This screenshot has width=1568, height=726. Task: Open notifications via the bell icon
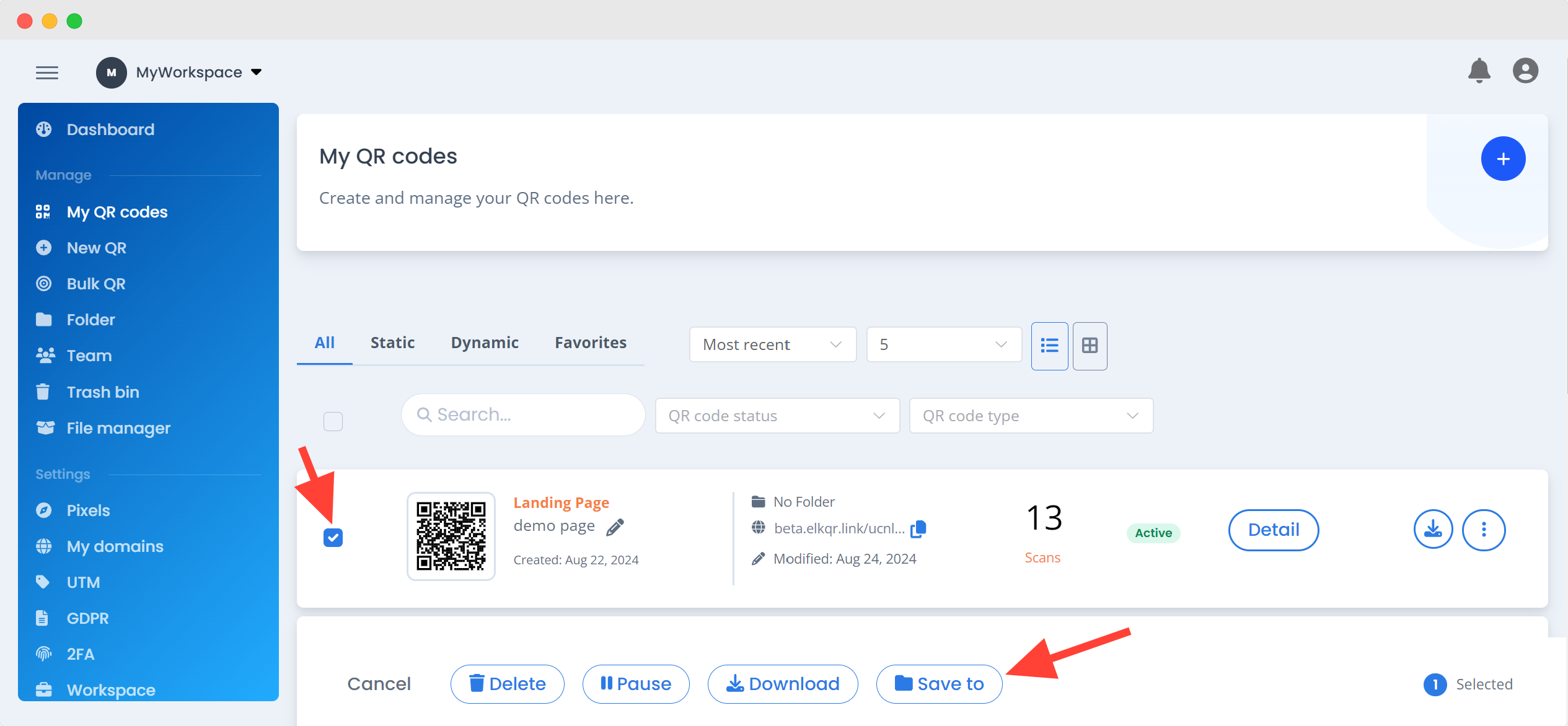pos(1480,71)
